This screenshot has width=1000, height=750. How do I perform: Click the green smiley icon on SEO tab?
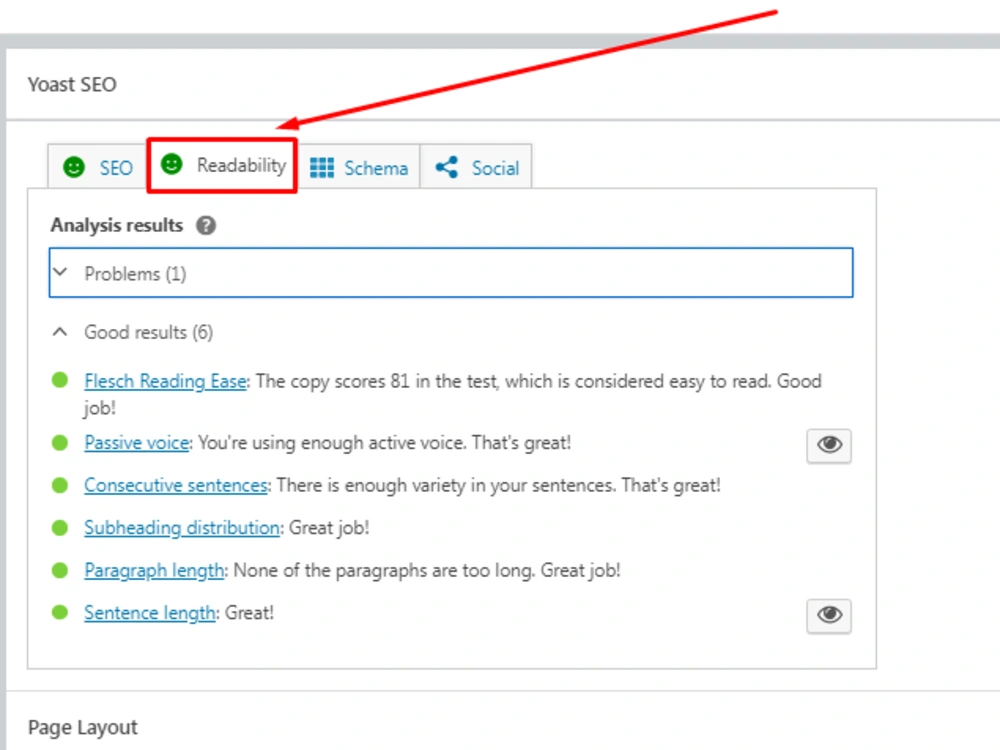pos(74,167)
